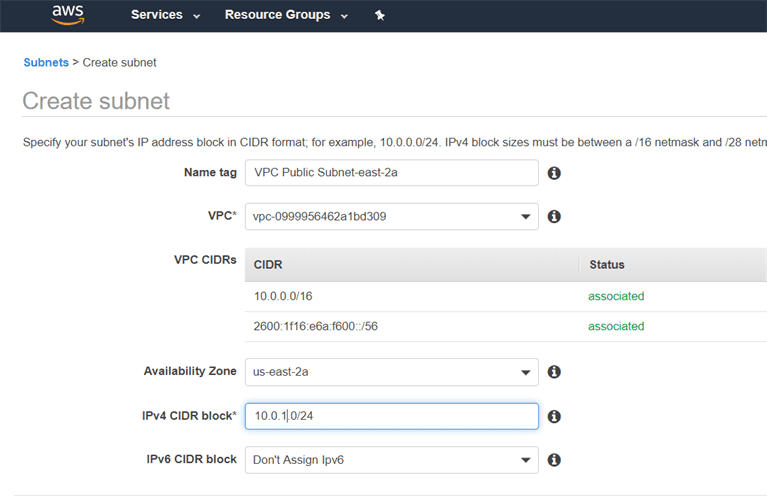Viewport: 767px width, 496px height.
Task: Click the AWS logo home icon
Action: tap(68, 15)
